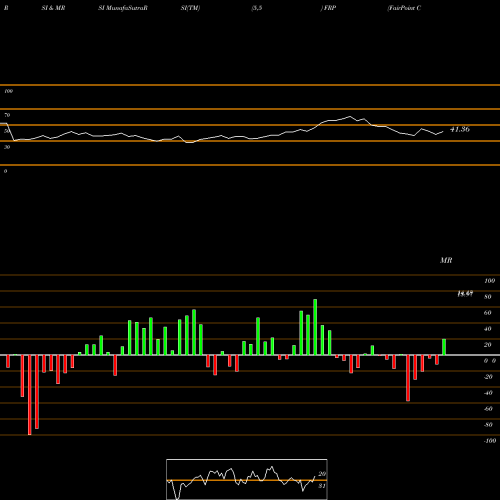The width and height of the screenshot is (500, 500).
Task: Click the '(5,5' parameter header text
Action: click(x=257, y=8)
